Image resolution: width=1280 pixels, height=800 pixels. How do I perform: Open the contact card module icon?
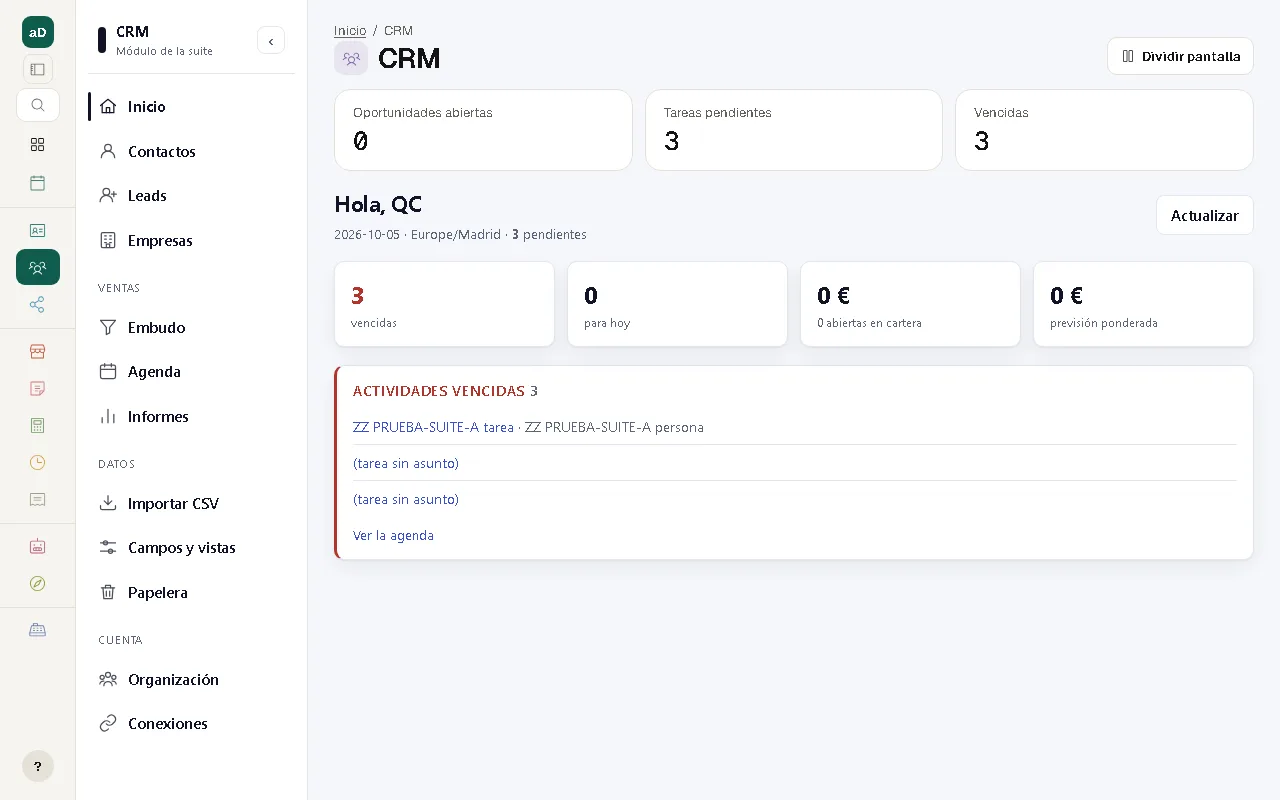click(x=38, y=230)
